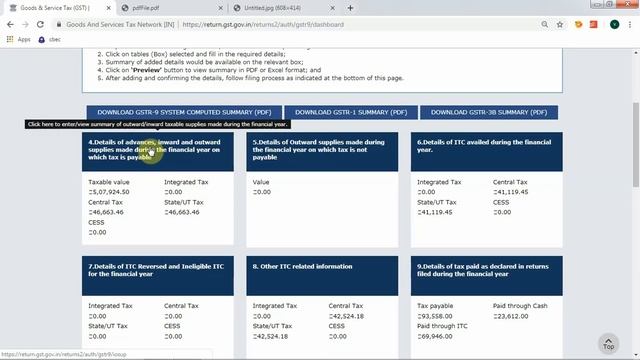Open tile 5 Outward supplies tax not payable
640x360 pixels.
point(322,151)
